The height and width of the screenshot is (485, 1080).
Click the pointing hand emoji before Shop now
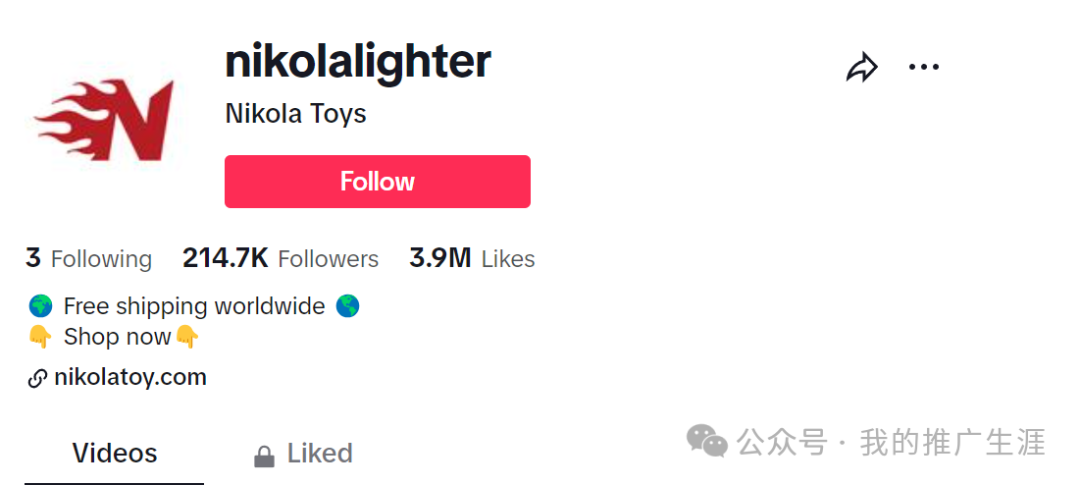40,337
